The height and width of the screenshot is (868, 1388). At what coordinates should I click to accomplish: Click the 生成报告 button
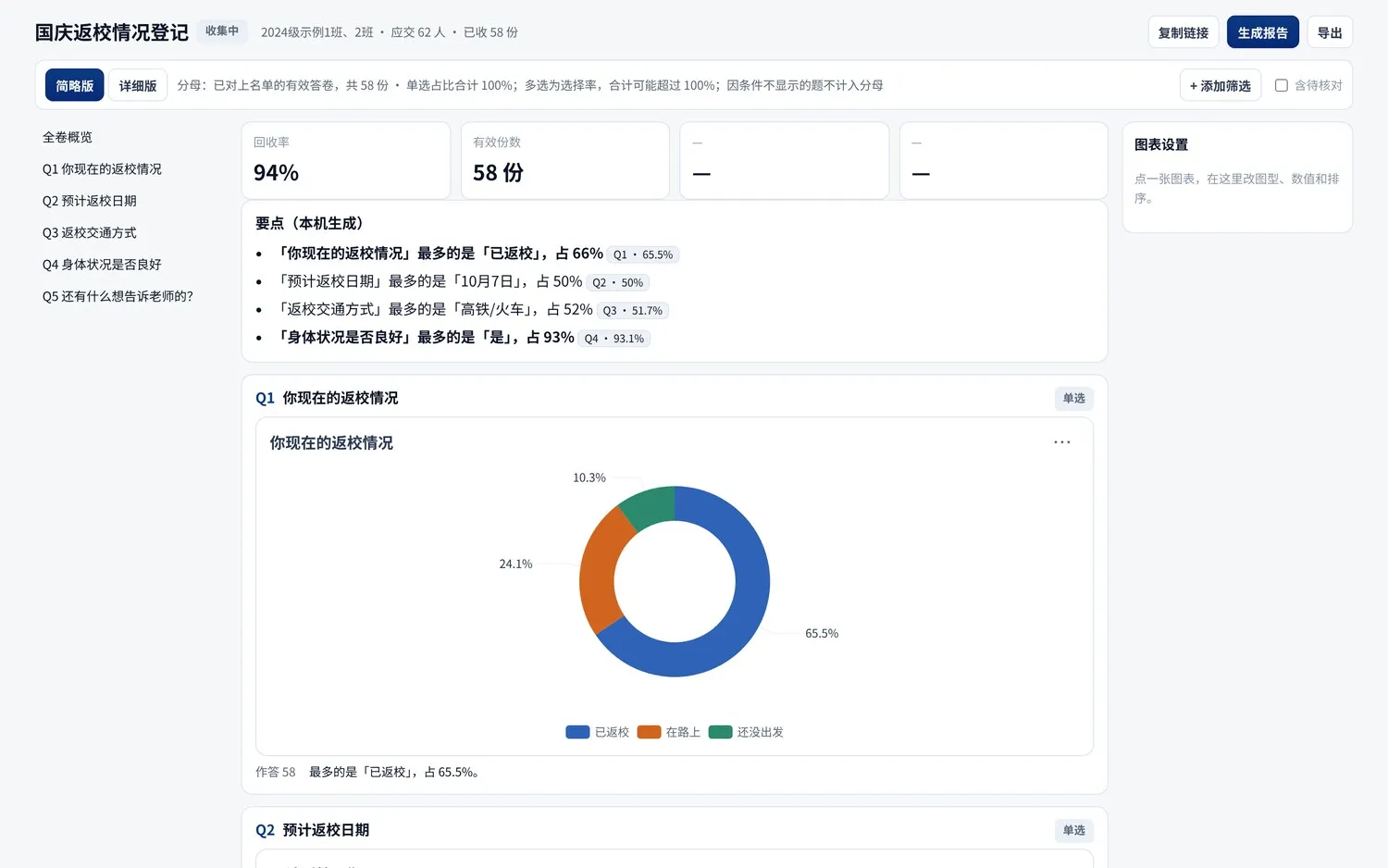click(1263, 32)
